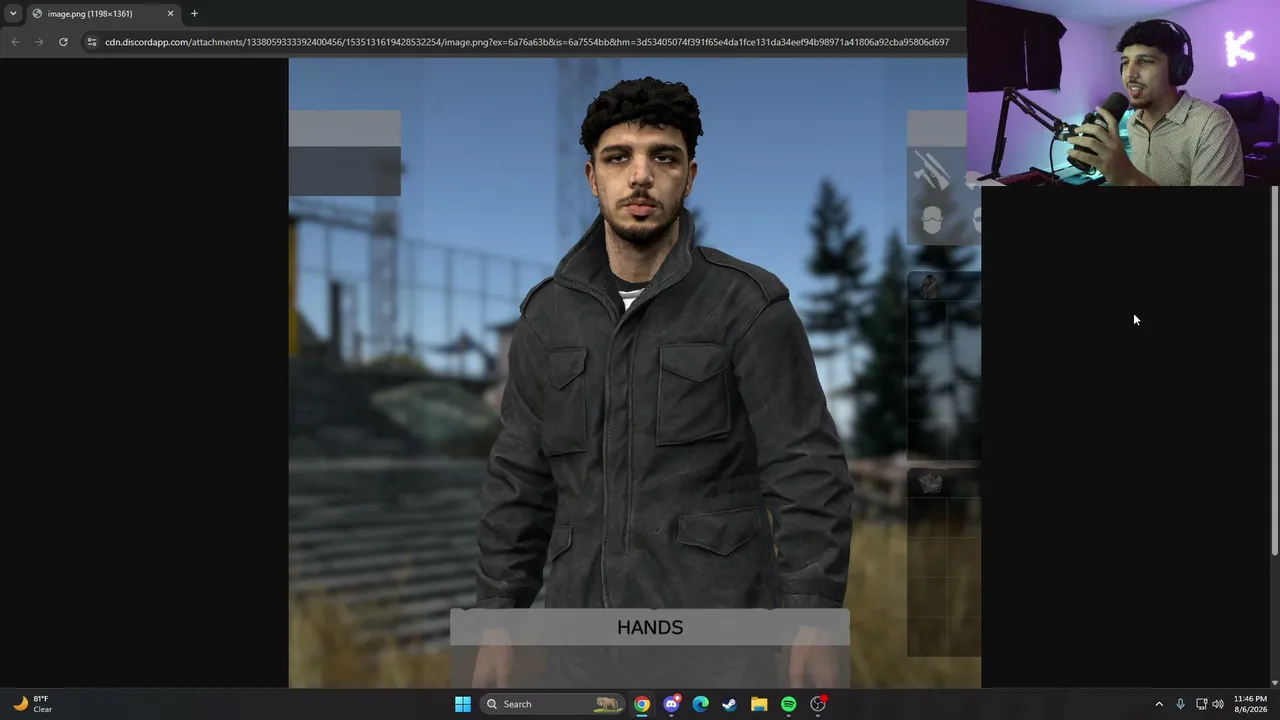Screen dimensions: 1280x720
Task: Click the HANDS slot label
Action: 650,628
